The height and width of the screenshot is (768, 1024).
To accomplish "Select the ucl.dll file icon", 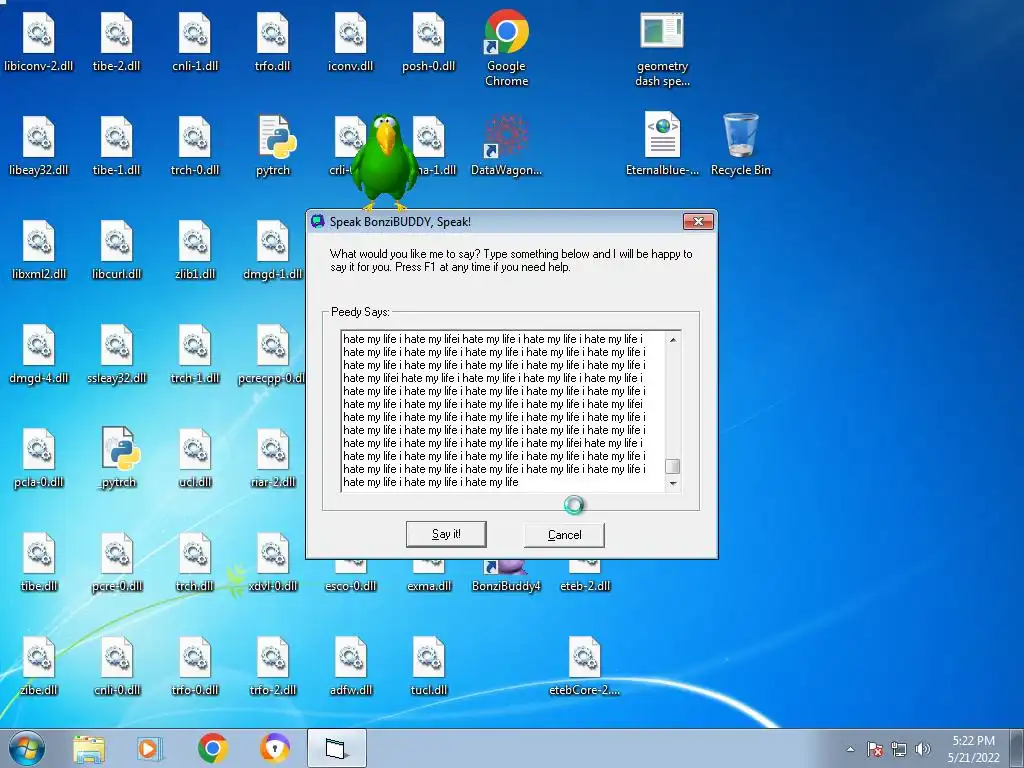I will coord(195,457).
